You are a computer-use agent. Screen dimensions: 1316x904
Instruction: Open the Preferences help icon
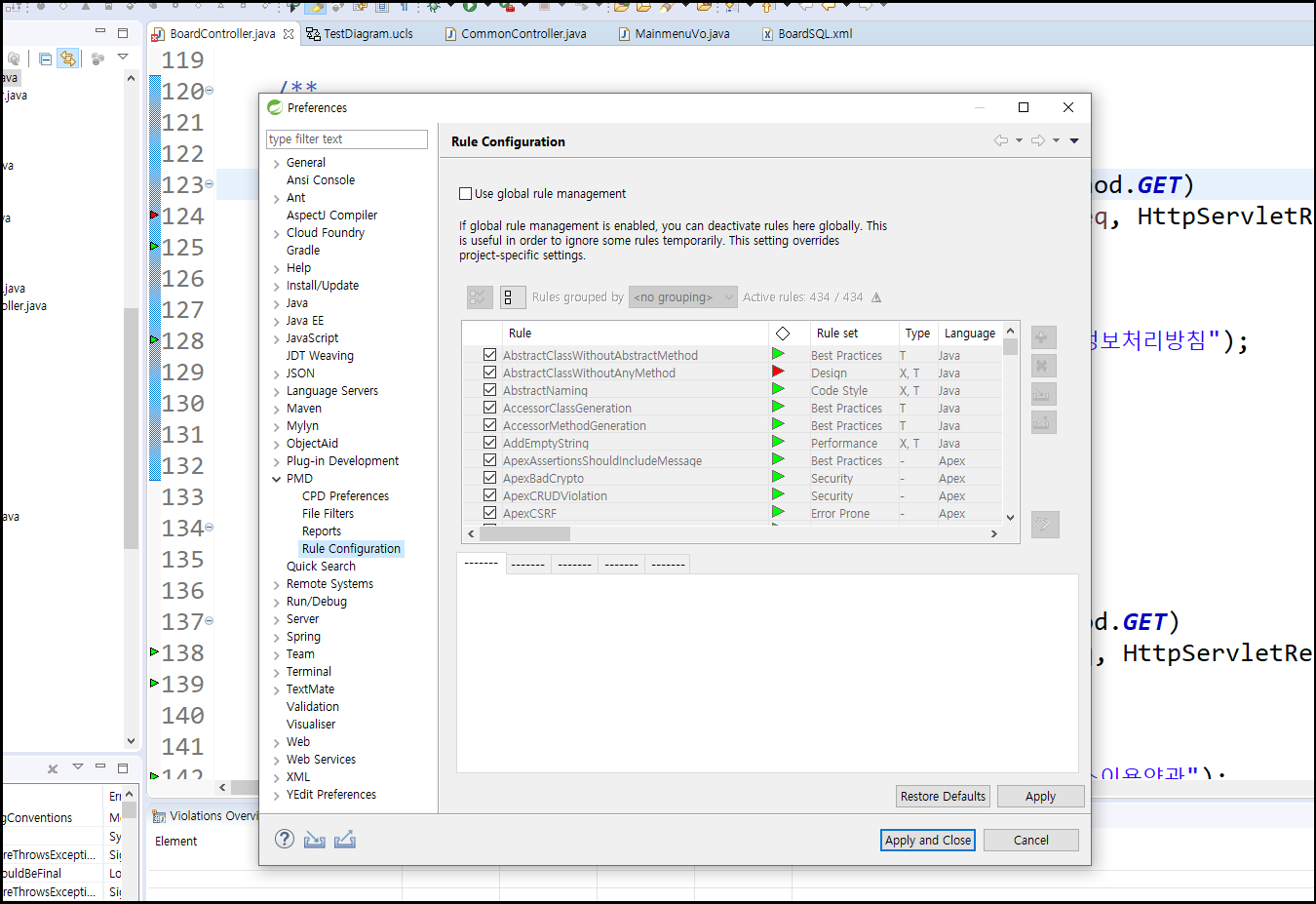point(285,839)
